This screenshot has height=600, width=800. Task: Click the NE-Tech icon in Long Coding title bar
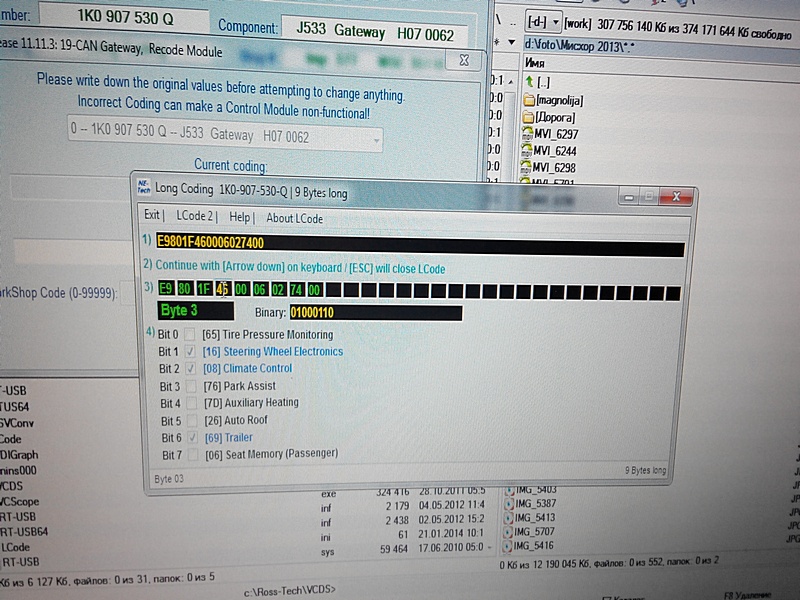tap(144, 188)
